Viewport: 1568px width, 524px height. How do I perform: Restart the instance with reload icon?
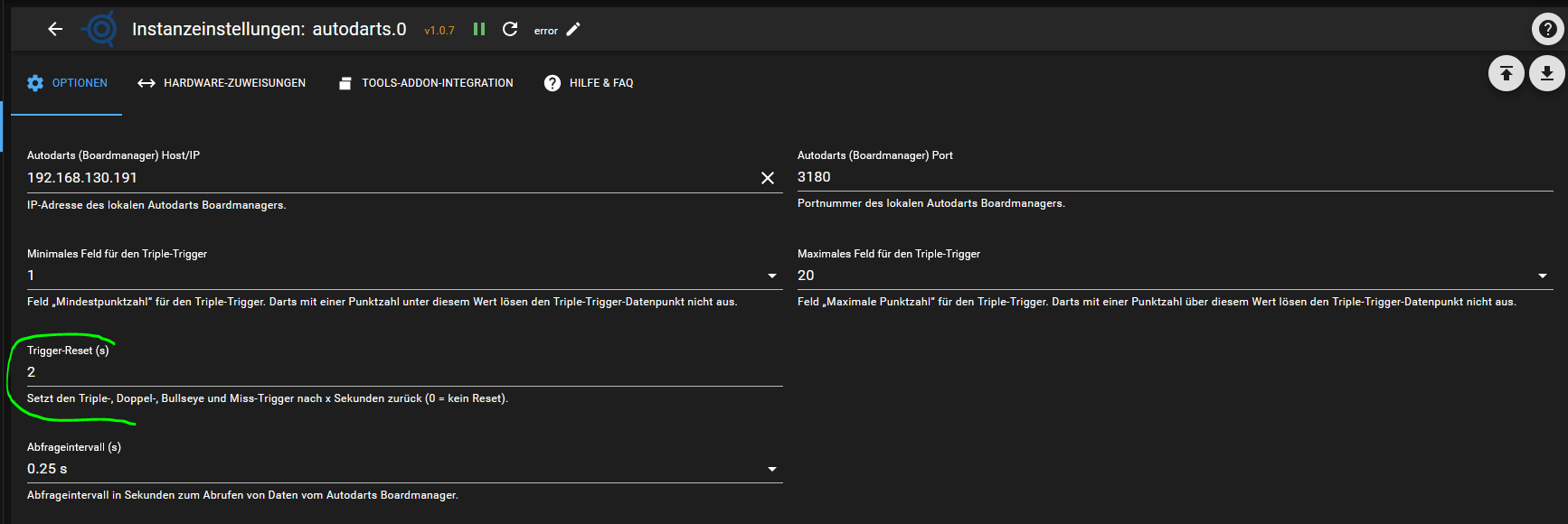tap(510, 29)
